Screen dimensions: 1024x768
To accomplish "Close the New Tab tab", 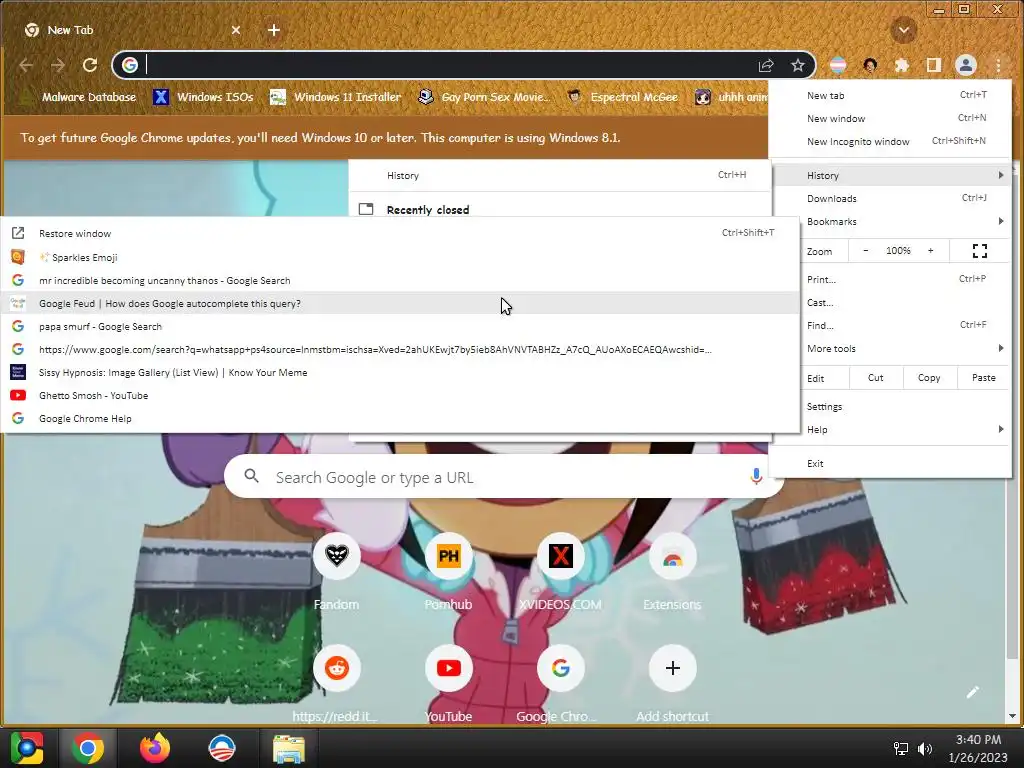I will [x=236, y=30].
